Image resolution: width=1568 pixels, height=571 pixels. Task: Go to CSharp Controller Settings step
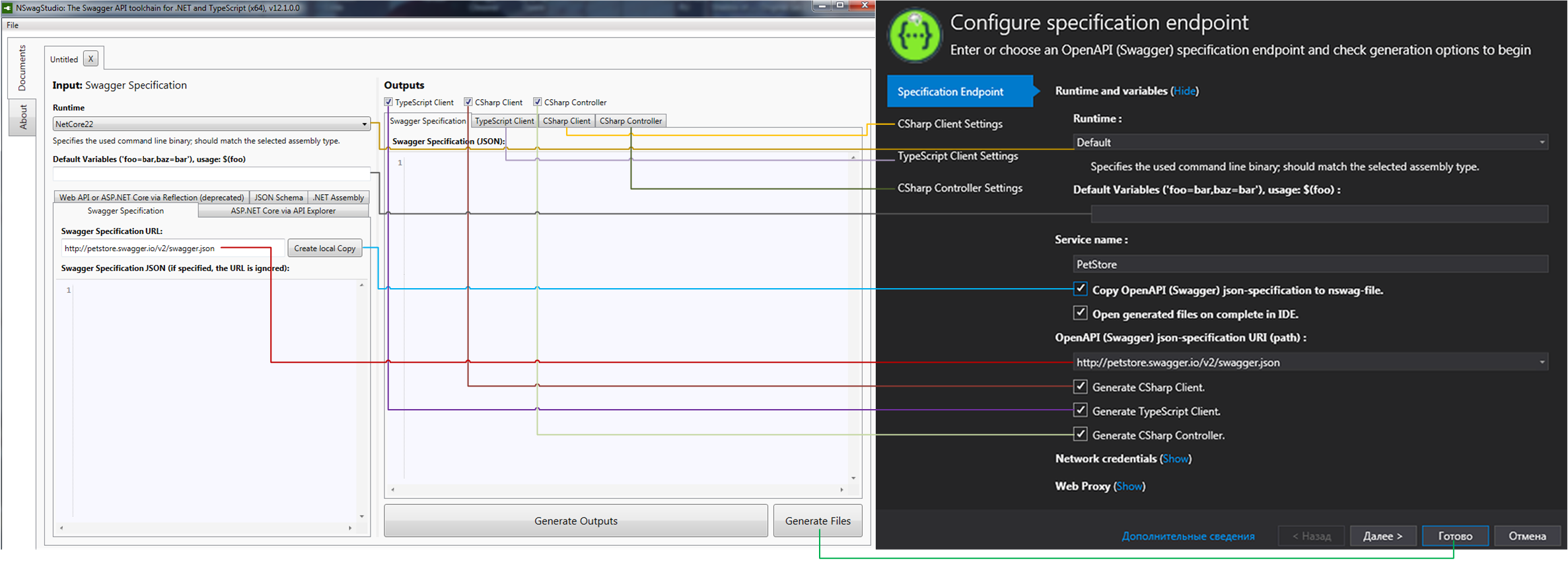click(960, 188)
